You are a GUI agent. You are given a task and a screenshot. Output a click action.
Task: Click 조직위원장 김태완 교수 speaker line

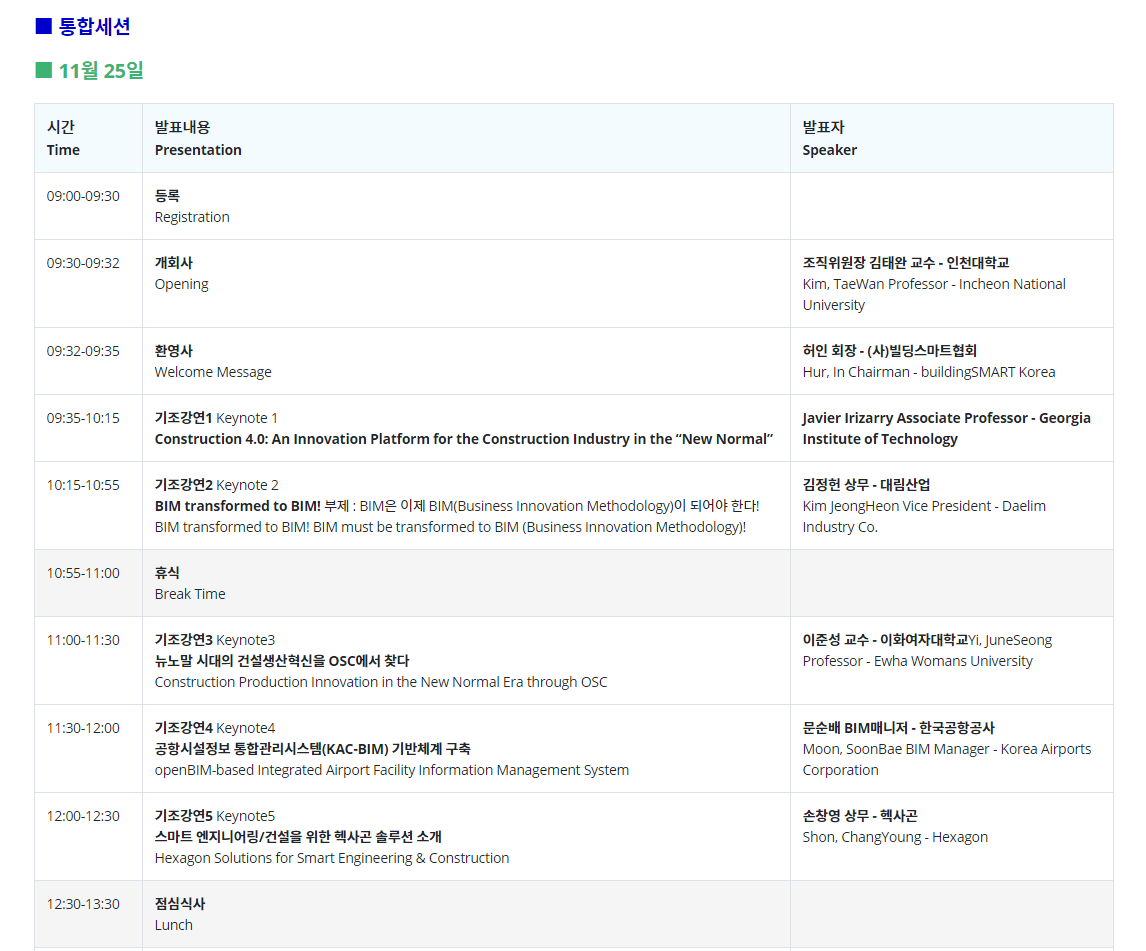tap(906, 262)
